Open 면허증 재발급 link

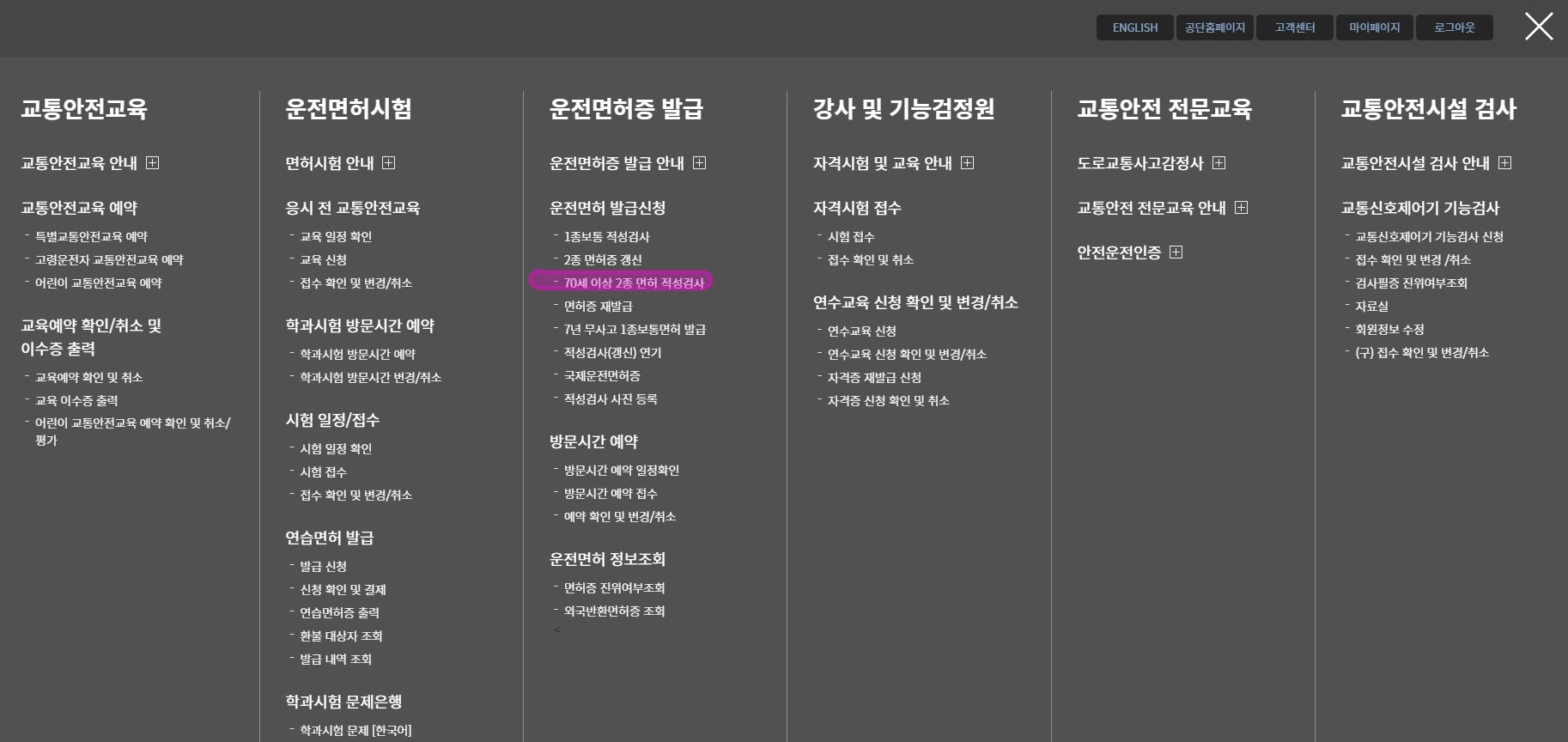pyautogui.click(x=598, y=306)
